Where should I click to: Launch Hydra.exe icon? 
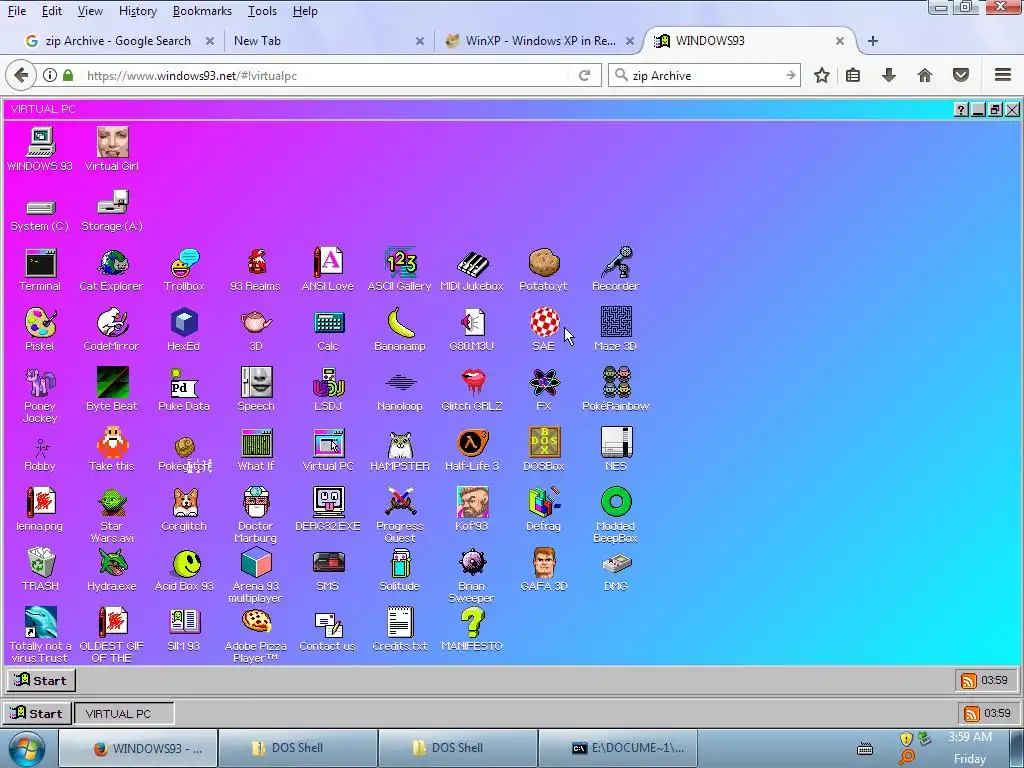[x=112, y=569]
